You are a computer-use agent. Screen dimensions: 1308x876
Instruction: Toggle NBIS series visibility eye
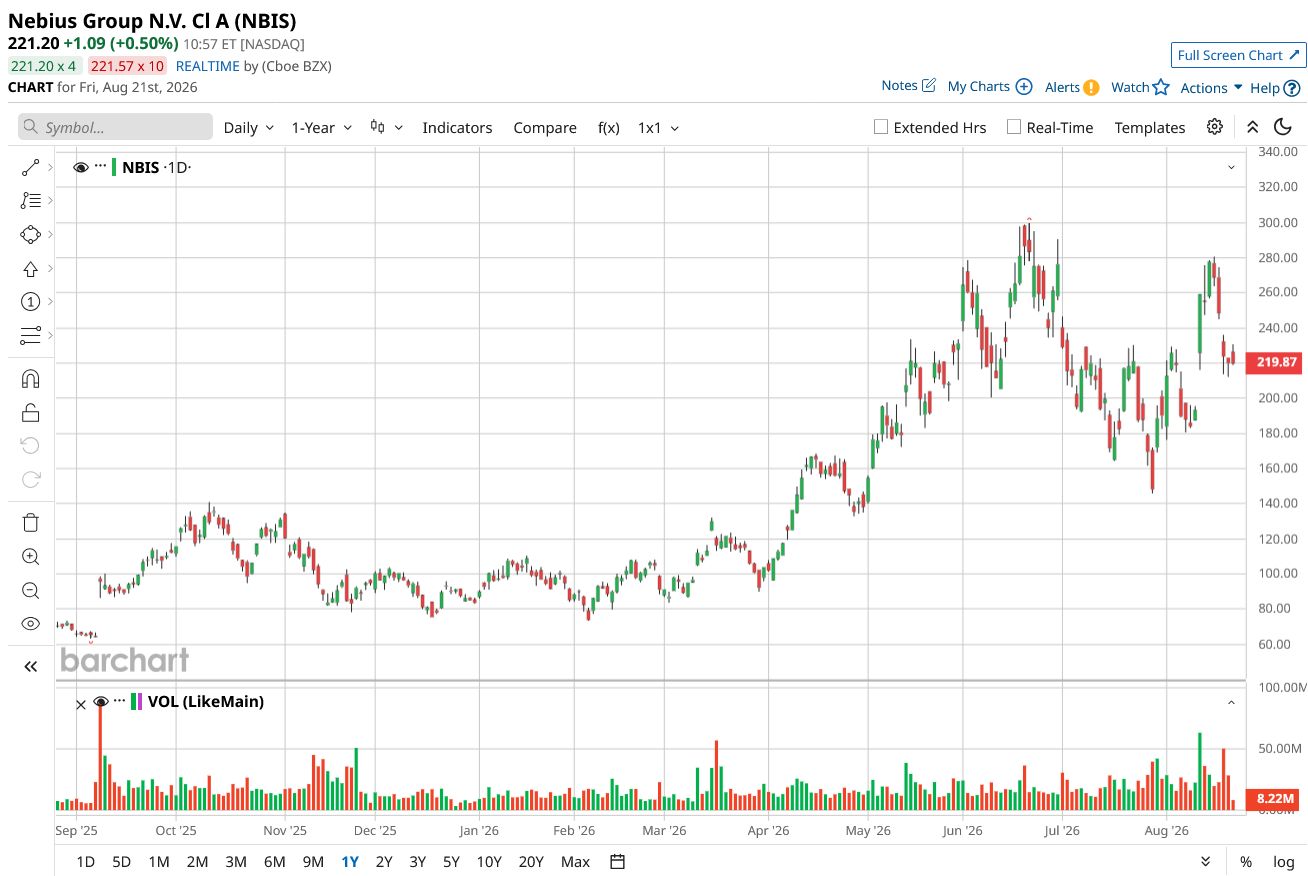click(x=81, y=167)
